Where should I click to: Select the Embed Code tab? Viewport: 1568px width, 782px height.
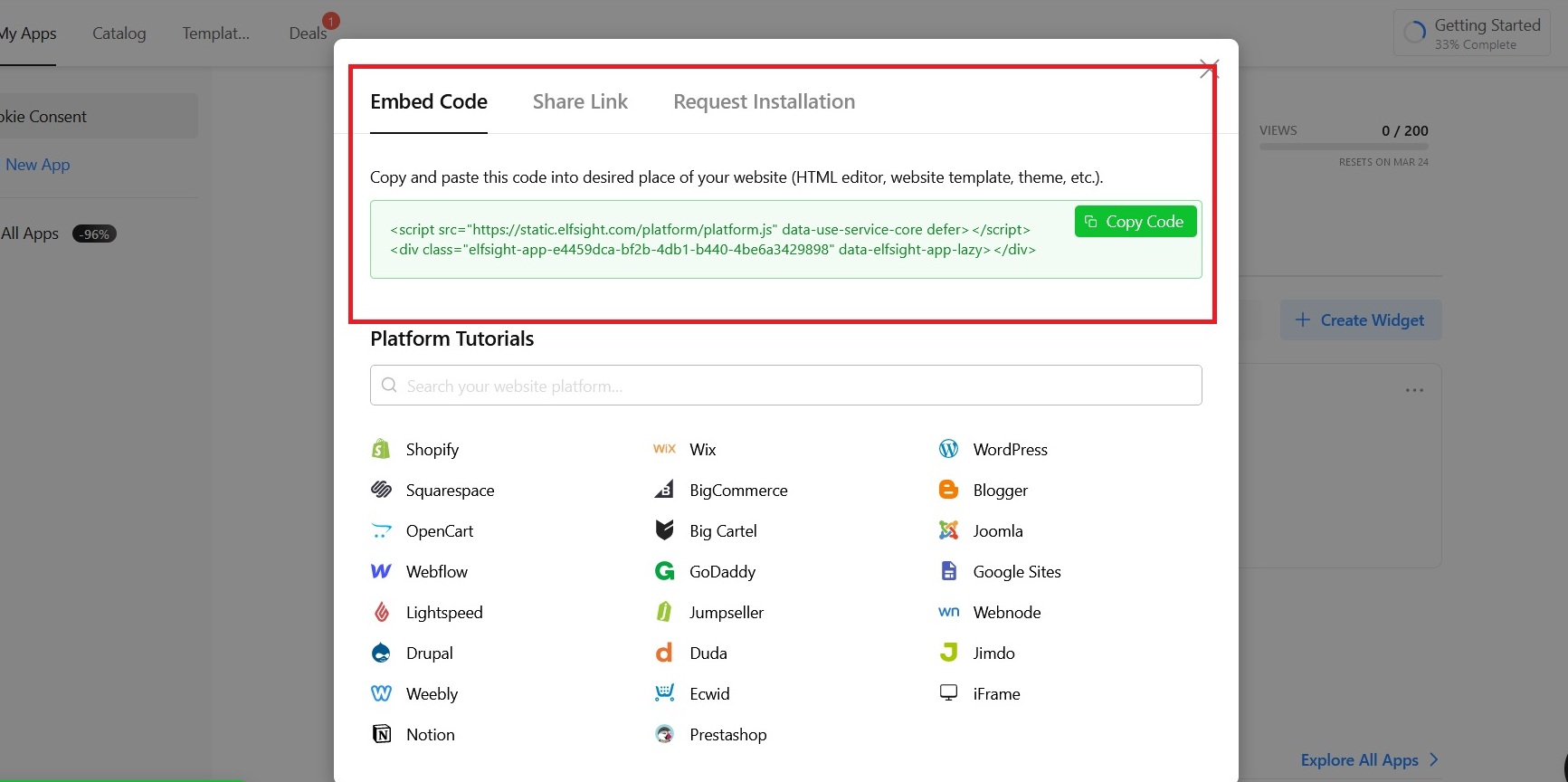(428, 101)
